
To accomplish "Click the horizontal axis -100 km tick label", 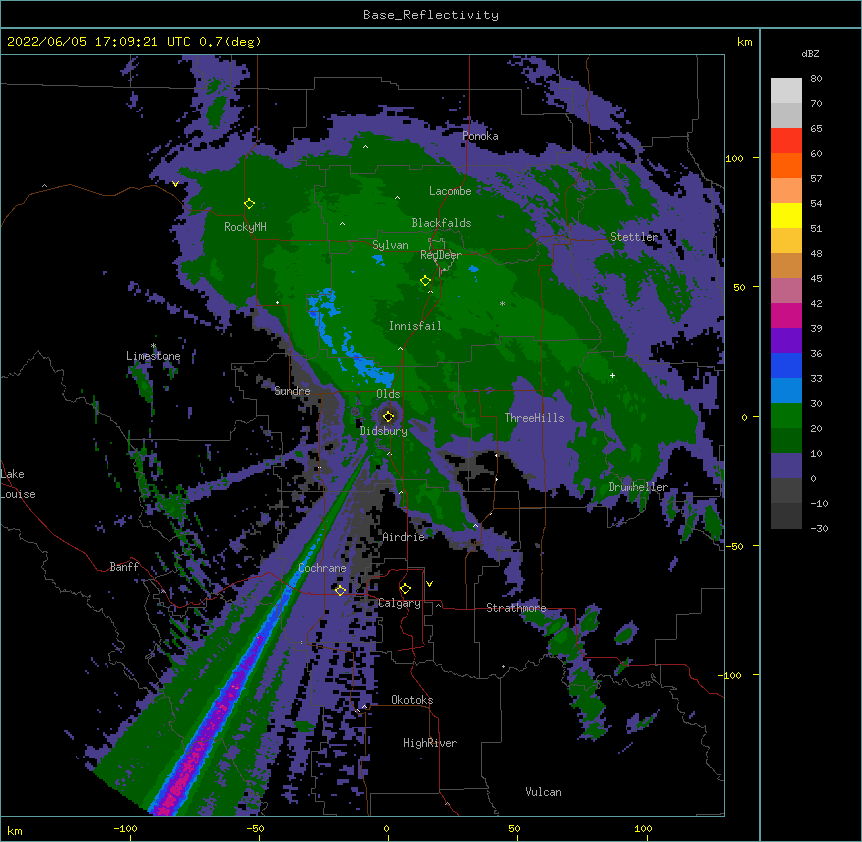I will click(125, 828).
